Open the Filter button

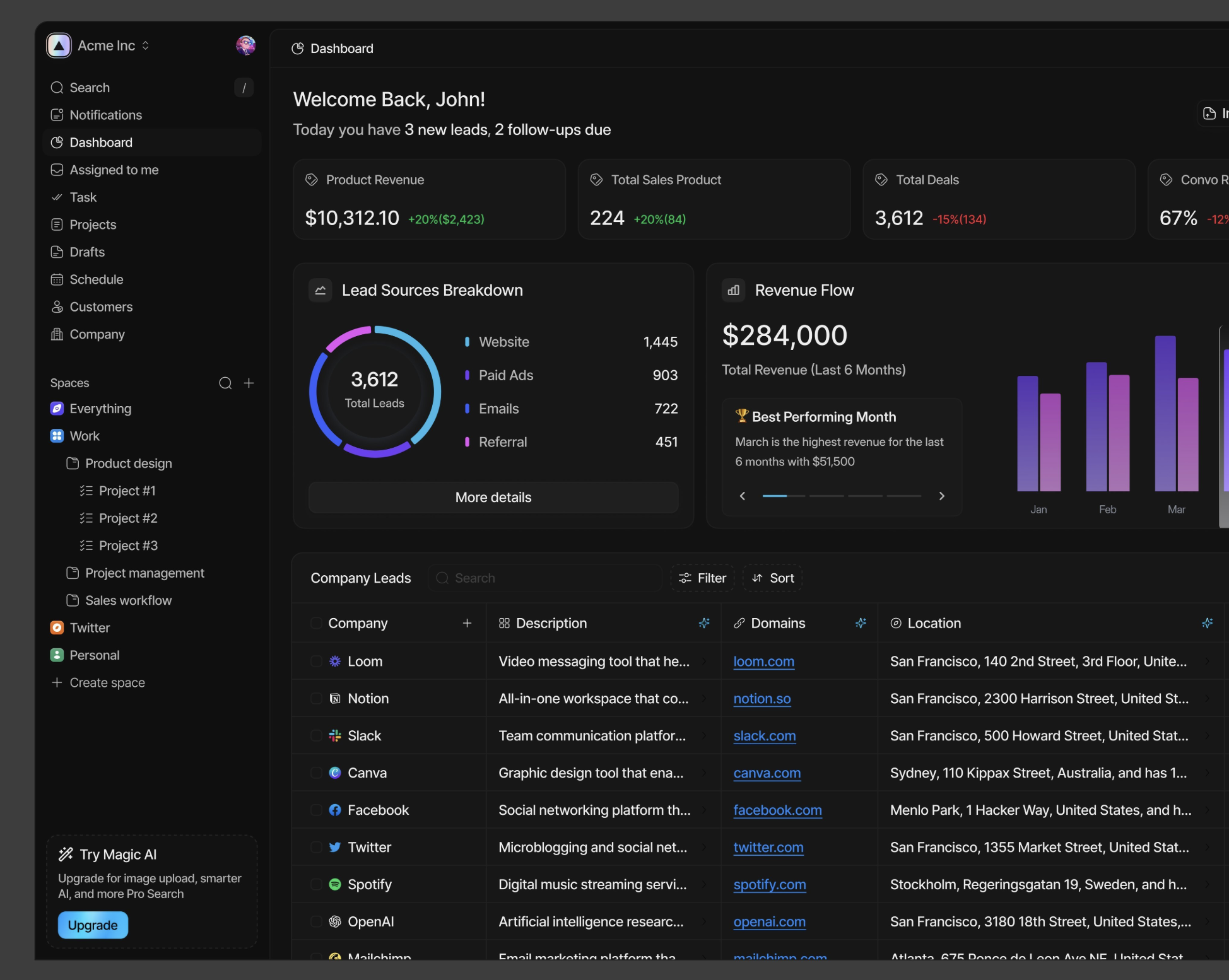pyautogui.click(x=702, y=578)
